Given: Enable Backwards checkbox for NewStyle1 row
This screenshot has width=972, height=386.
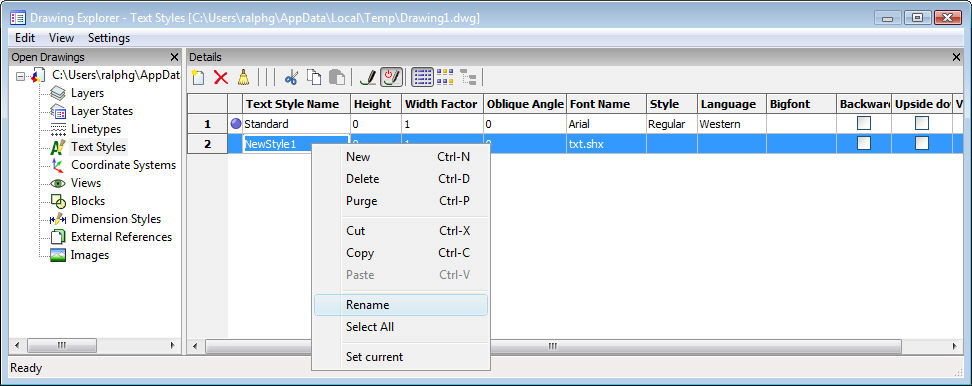Looking at the screenshot, I should tap(864, 143).
